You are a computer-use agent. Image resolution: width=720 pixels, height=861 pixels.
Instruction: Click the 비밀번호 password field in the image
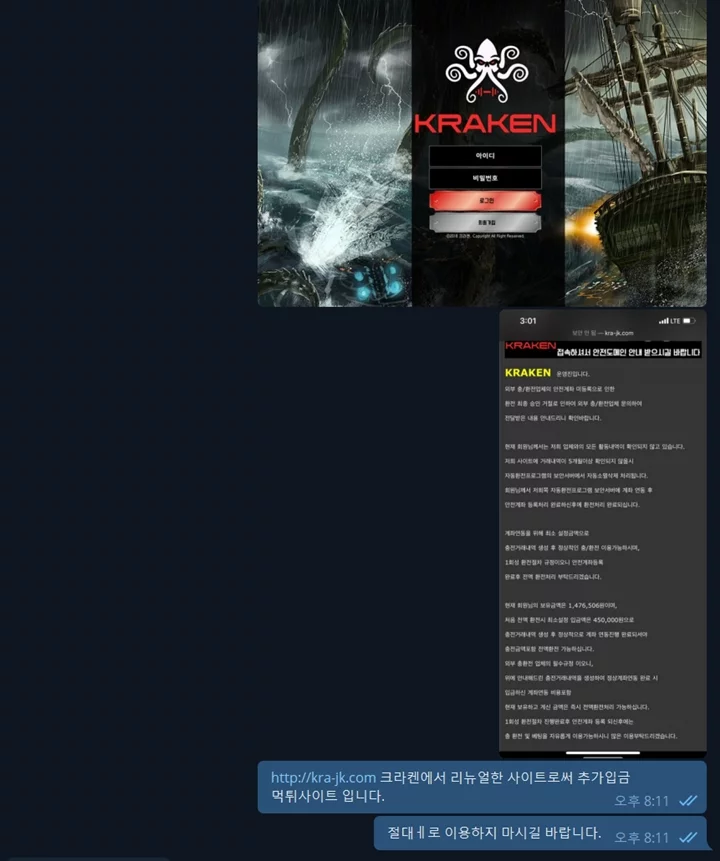click(485, 178)
